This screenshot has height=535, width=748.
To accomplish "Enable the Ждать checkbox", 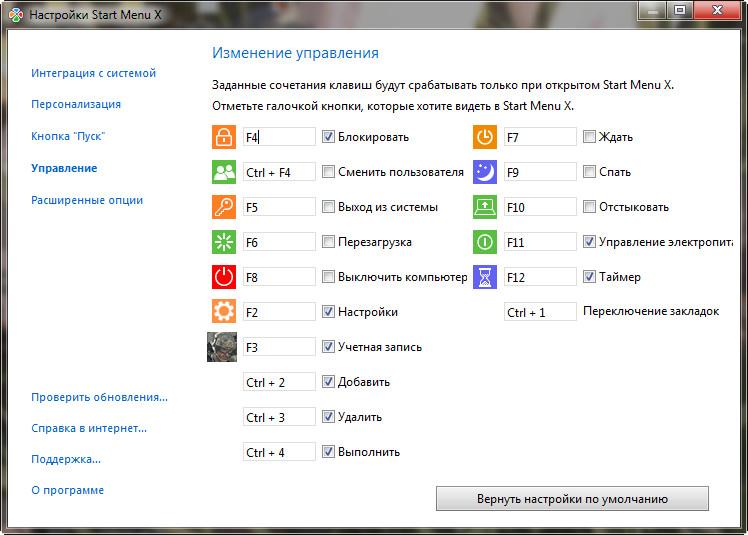I will [x=589, y=137].
